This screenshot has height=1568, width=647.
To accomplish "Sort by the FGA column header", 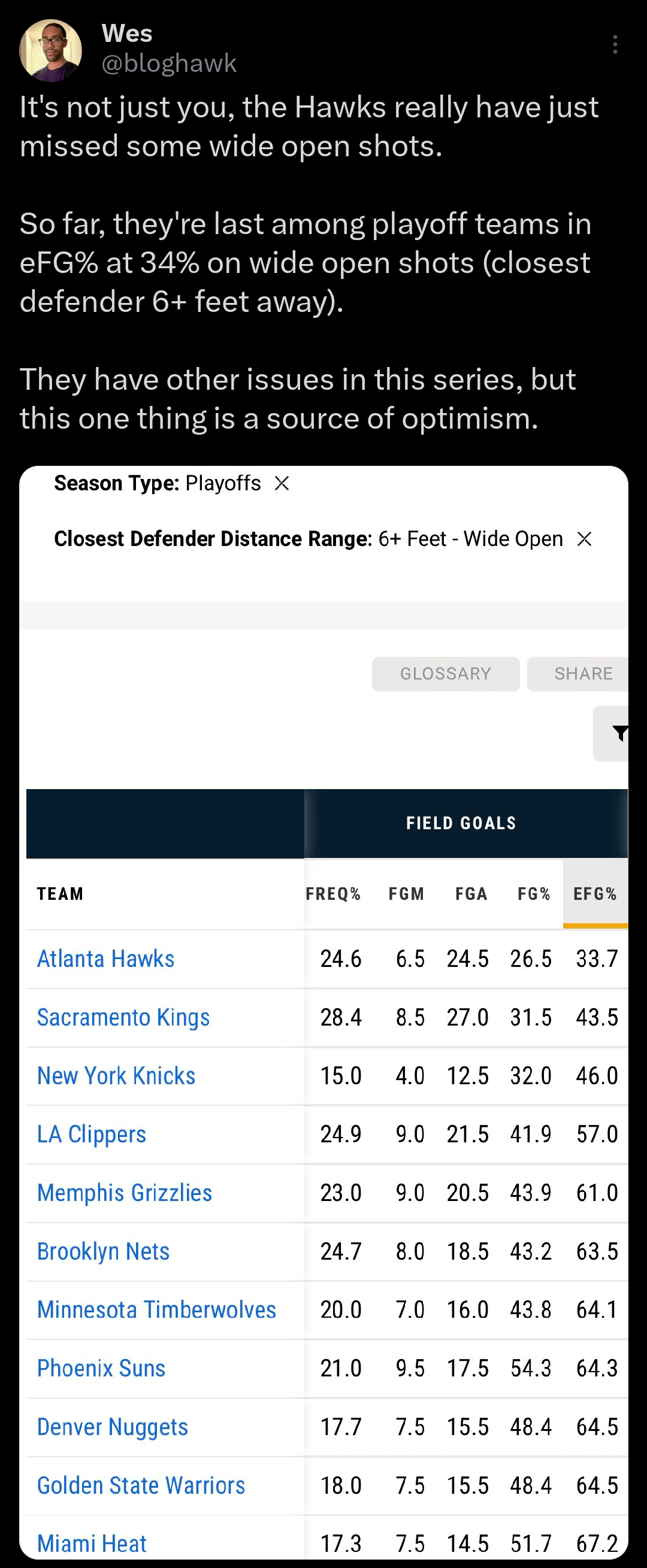I will (471, 894).
